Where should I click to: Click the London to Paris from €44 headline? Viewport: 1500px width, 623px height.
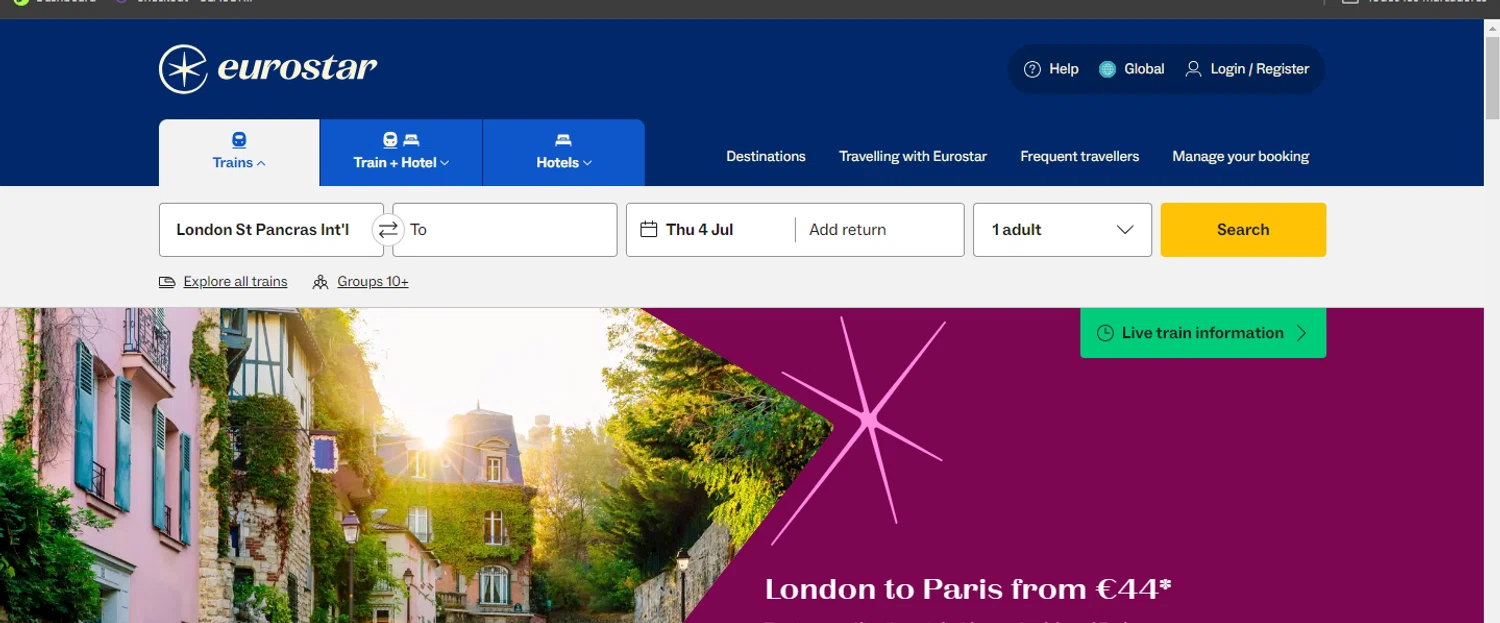(968, 589)
